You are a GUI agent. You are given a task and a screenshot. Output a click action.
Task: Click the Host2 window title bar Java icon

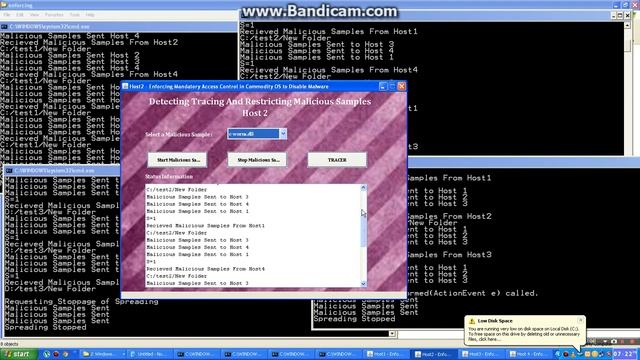[x=125, y=87]
